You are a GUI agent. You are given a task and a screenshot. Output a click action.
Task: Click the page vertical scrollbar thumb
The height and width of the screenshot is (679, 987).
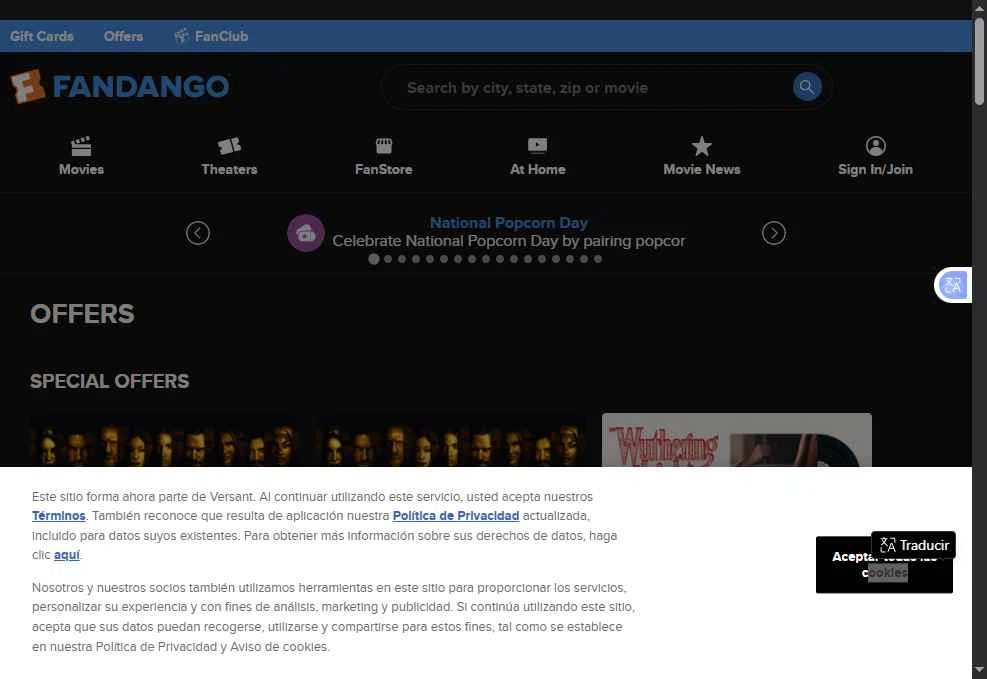point(979,61)
